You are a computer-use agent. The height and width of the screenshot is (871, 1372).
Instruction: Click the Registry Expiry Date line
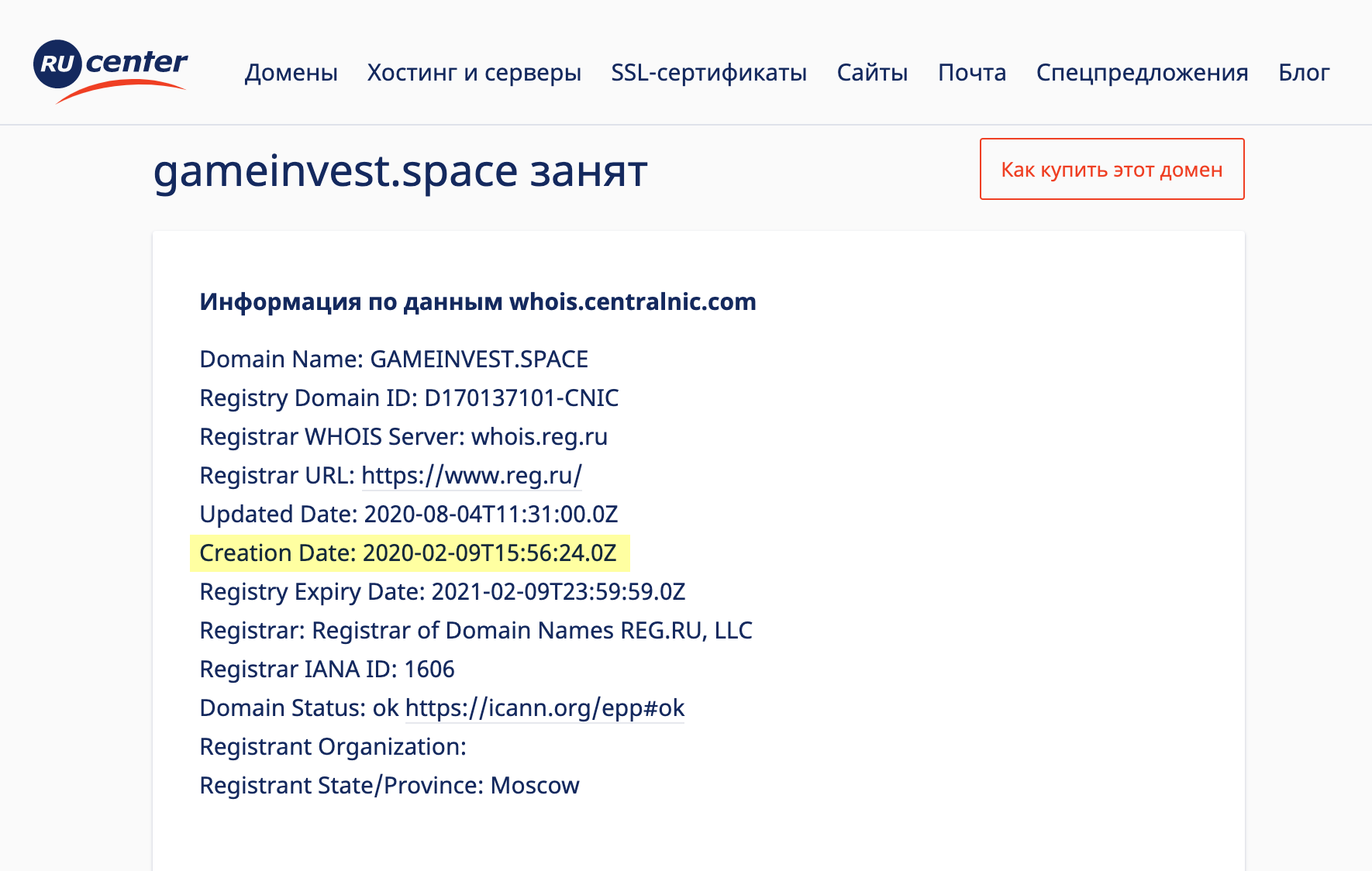tap(443, 591)
